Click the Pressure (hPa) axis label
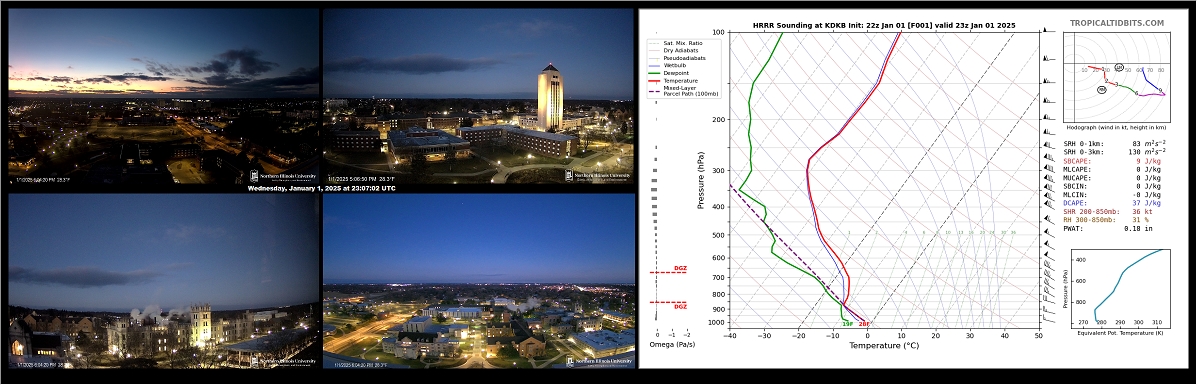 (x=700, y=180)
